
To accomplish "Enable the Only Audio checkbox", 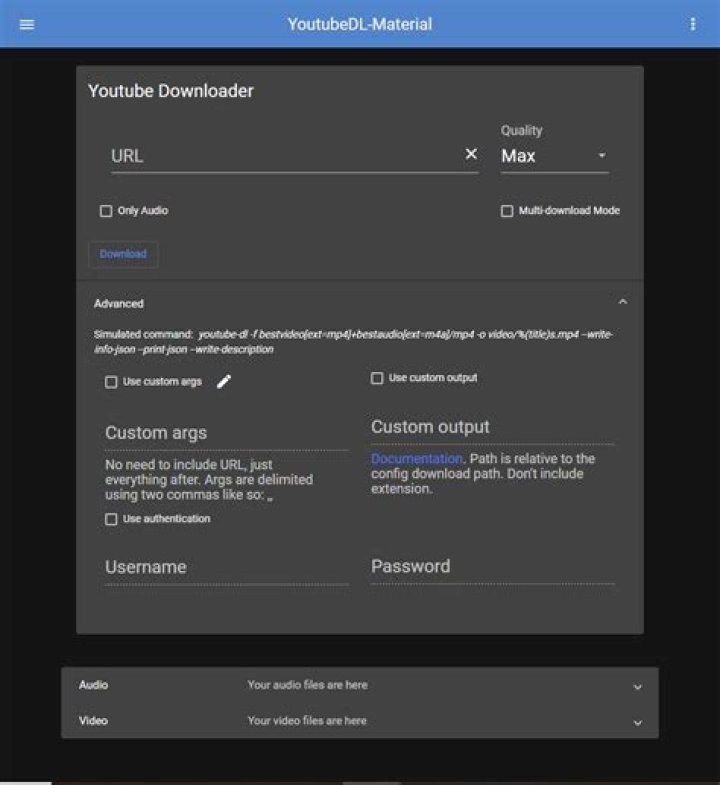I will point(106,211).
